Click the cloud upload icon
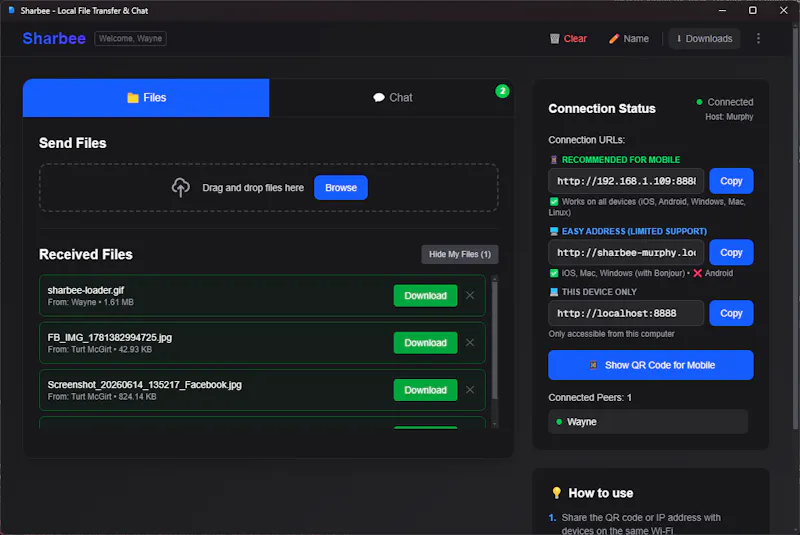 tap(181, 188)
